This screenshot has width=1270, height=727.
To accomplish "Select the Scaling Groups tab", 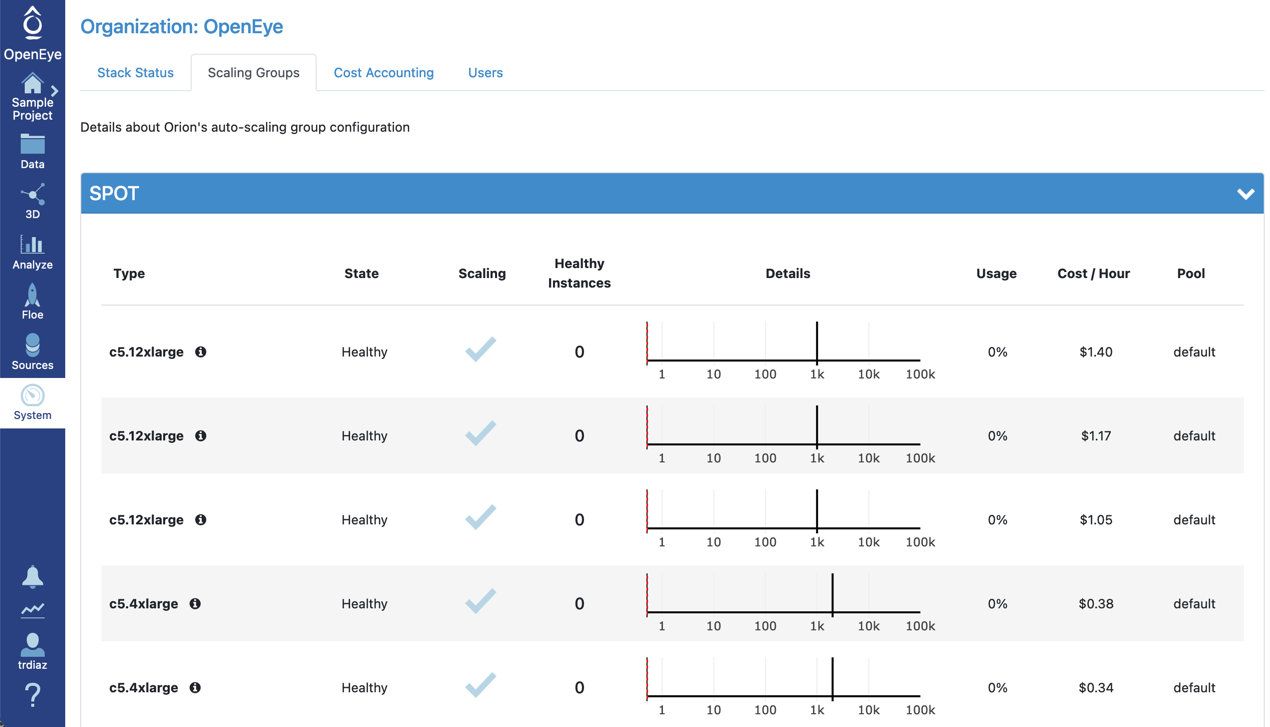I will (254, 73).
